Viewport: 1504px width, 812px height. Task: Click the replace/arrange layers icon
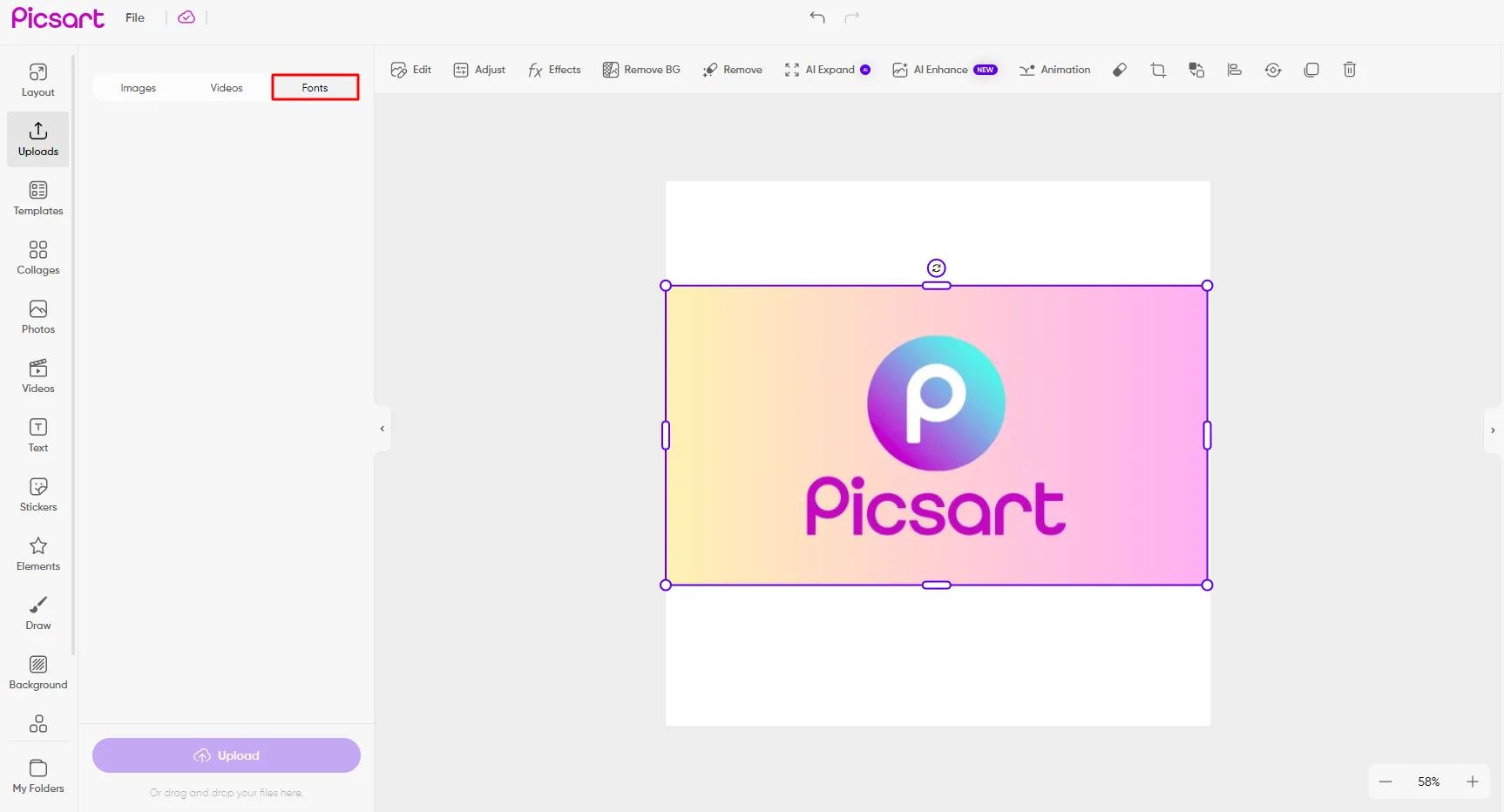point(1196,70)
